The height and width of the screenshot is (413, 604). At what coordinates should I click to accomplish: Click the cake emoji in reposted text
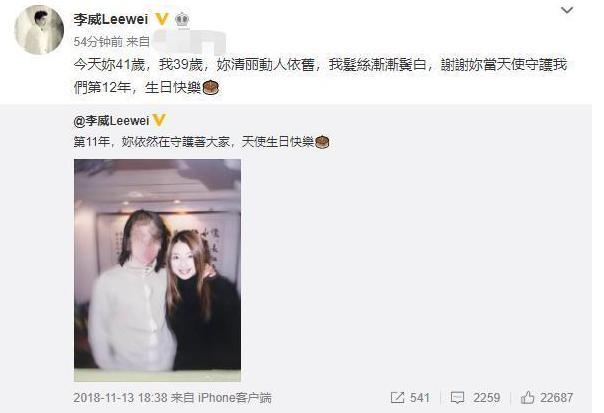322,142
